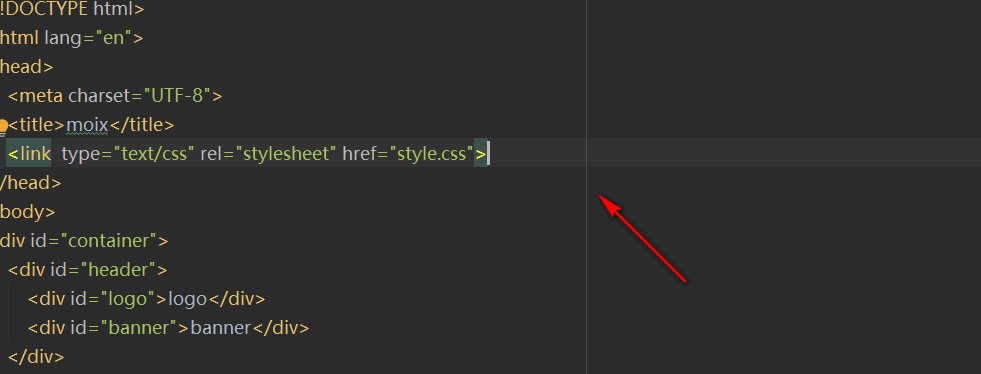Click the highlighted closing bracket of link tag

pyautogui.click(x=480, y=154)
